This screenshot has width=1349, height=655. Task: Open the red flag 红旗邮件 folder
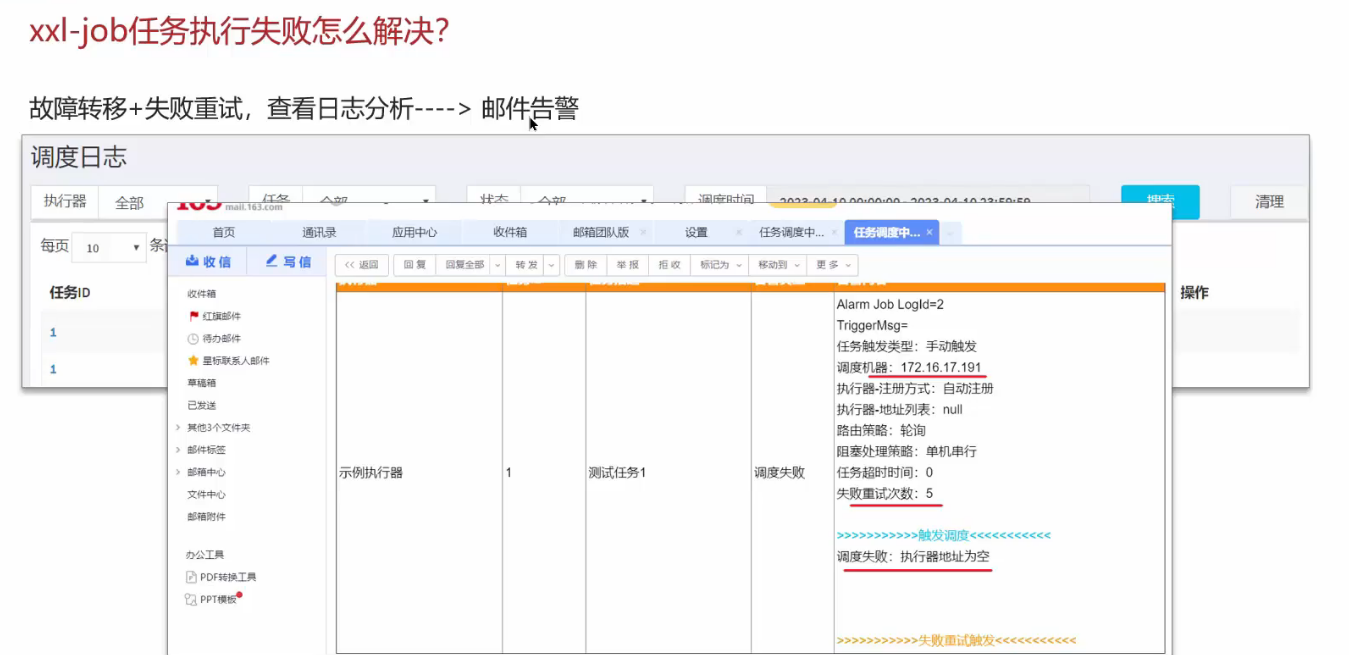click(x=193, y=316)
